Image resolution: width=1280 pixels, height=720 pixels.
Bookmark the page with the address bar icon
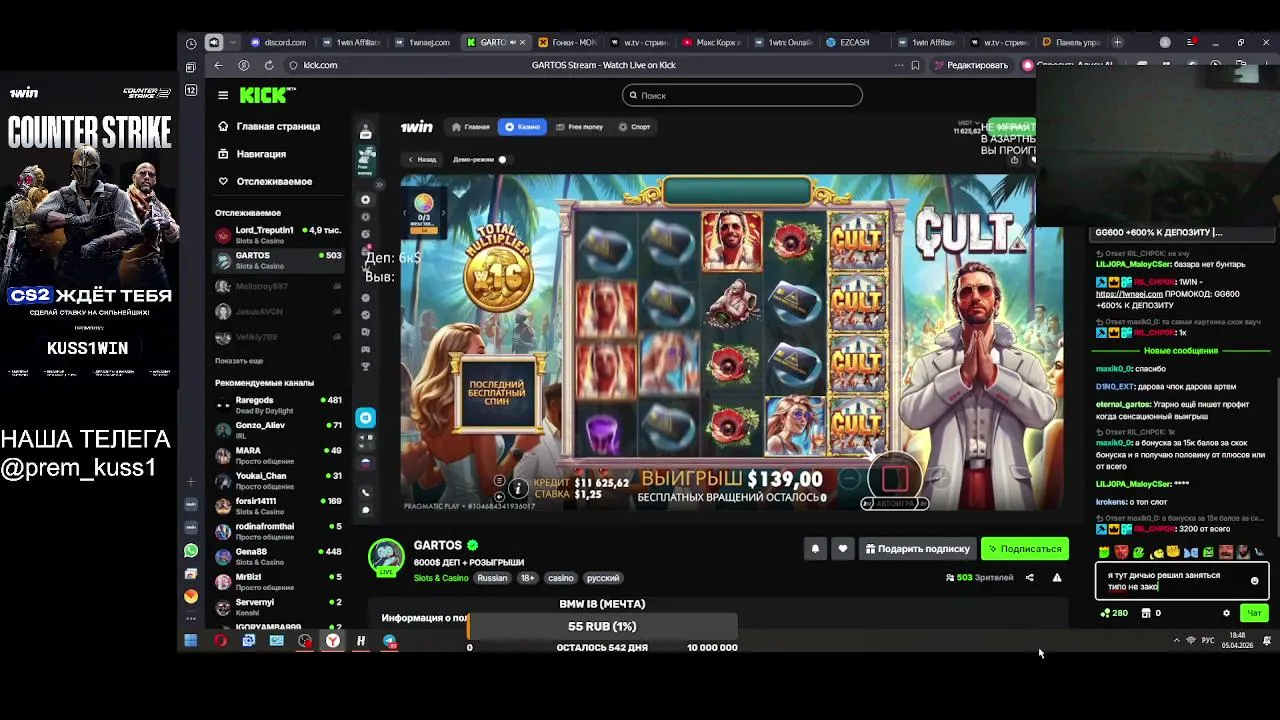tap(915, 65)
